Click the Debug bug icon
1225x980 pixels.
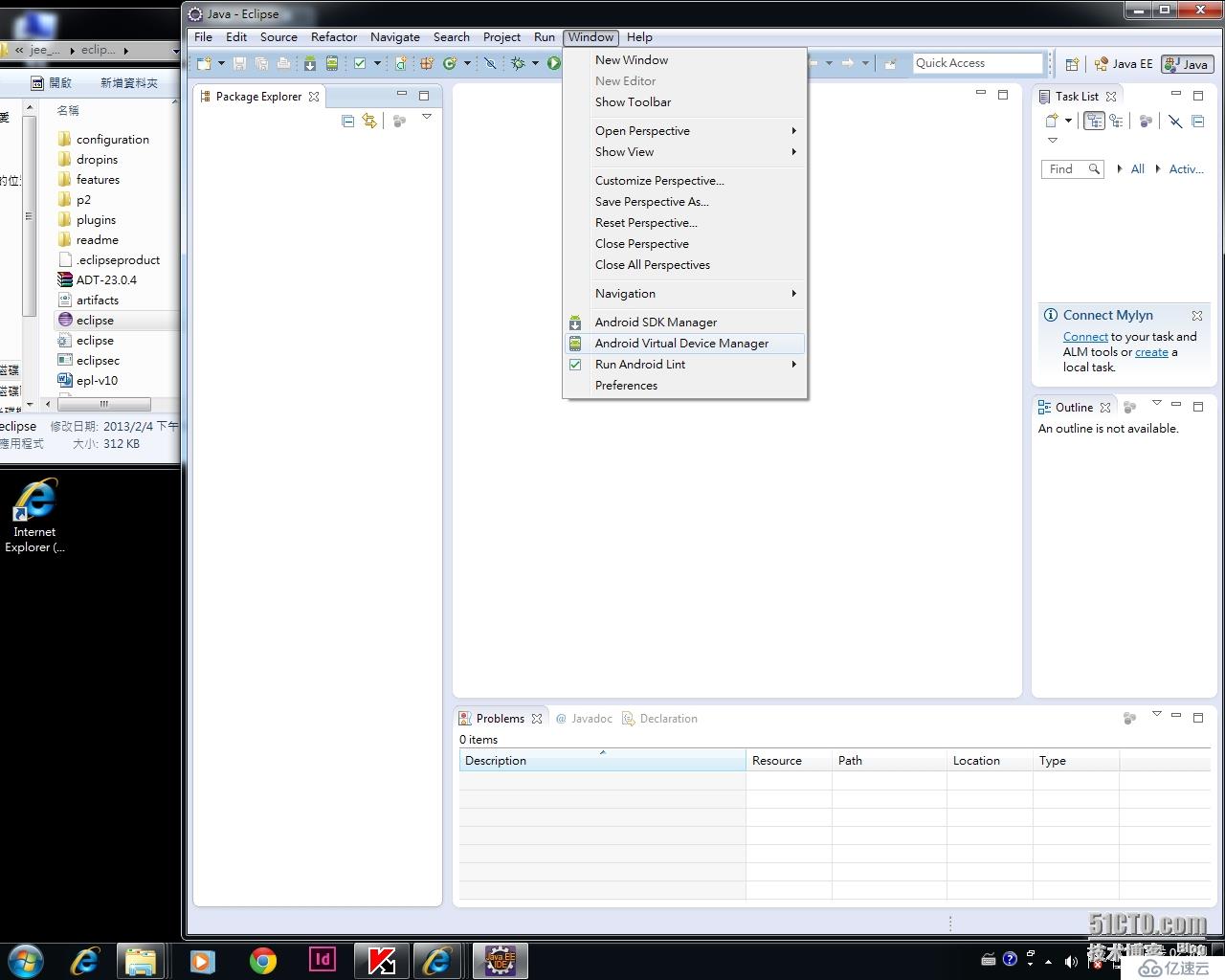518,63
